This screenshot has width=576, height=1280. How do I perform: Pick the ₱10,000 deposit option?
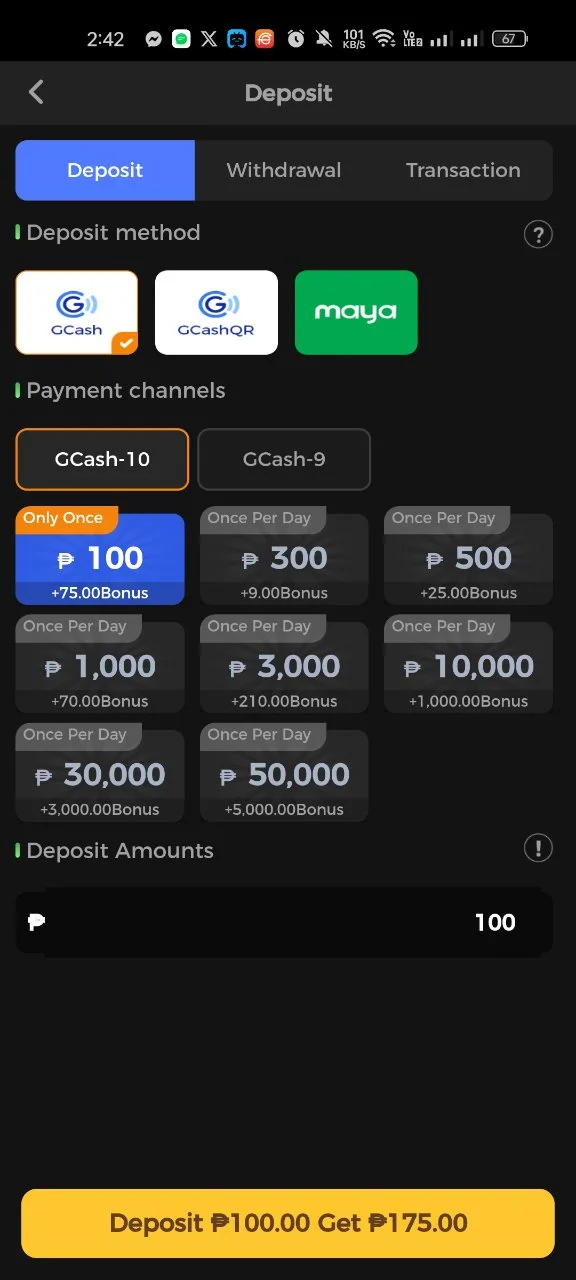[x=468, y=667]
